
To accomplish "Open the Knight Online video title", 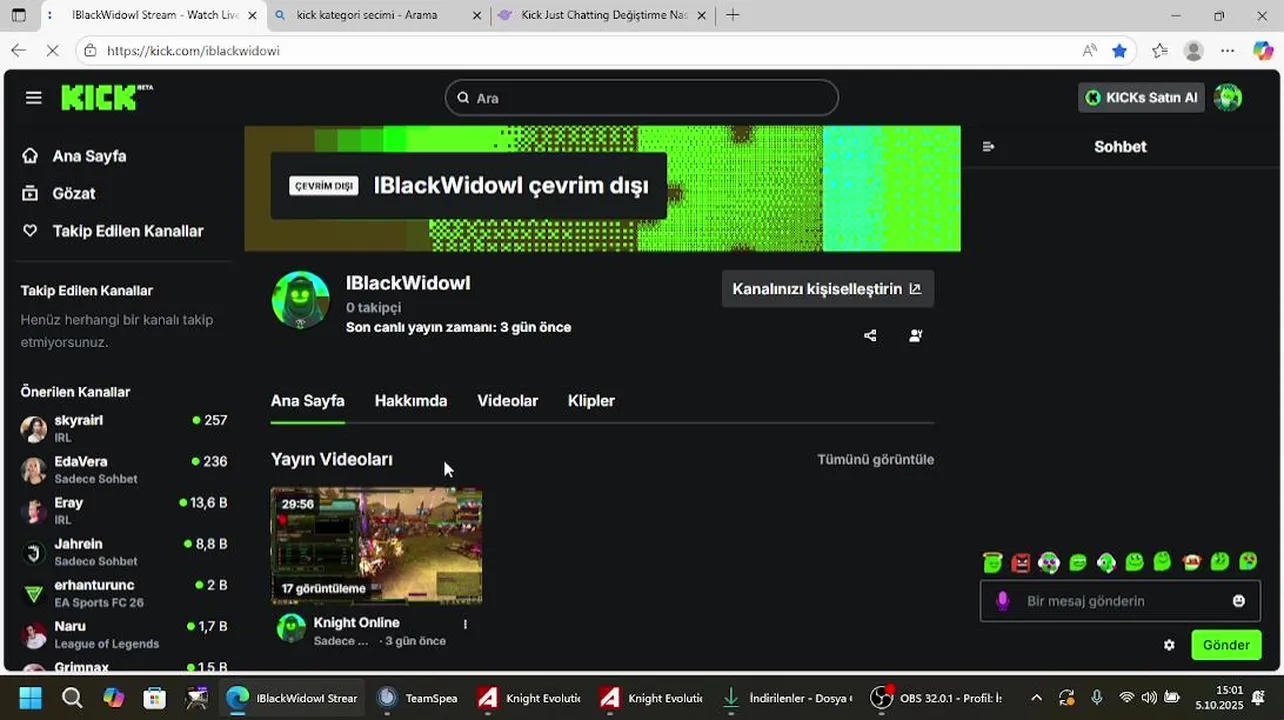I will click(357, 623).
